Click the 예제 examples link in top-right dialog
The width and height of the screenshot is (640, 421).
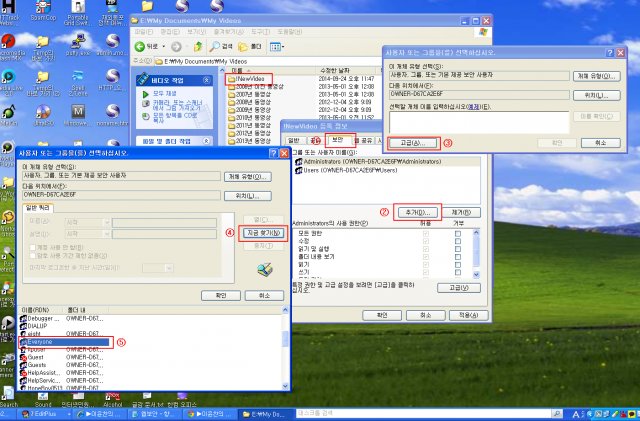click(x=473, y=107)
